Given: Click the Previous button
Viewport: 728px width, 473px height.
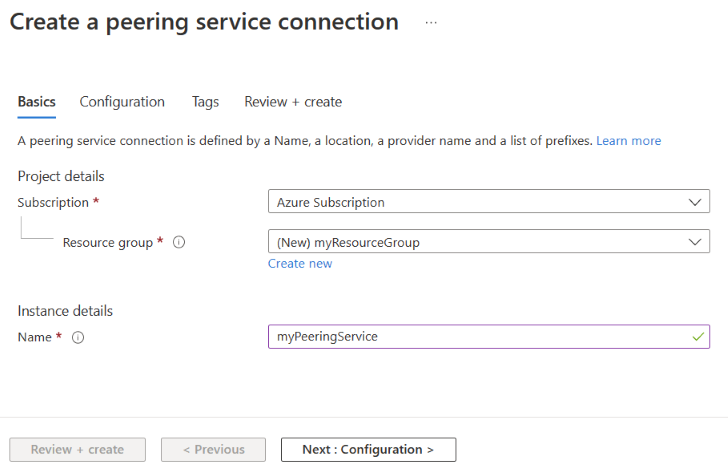Looking at the screenshot, I should (213, 450).
